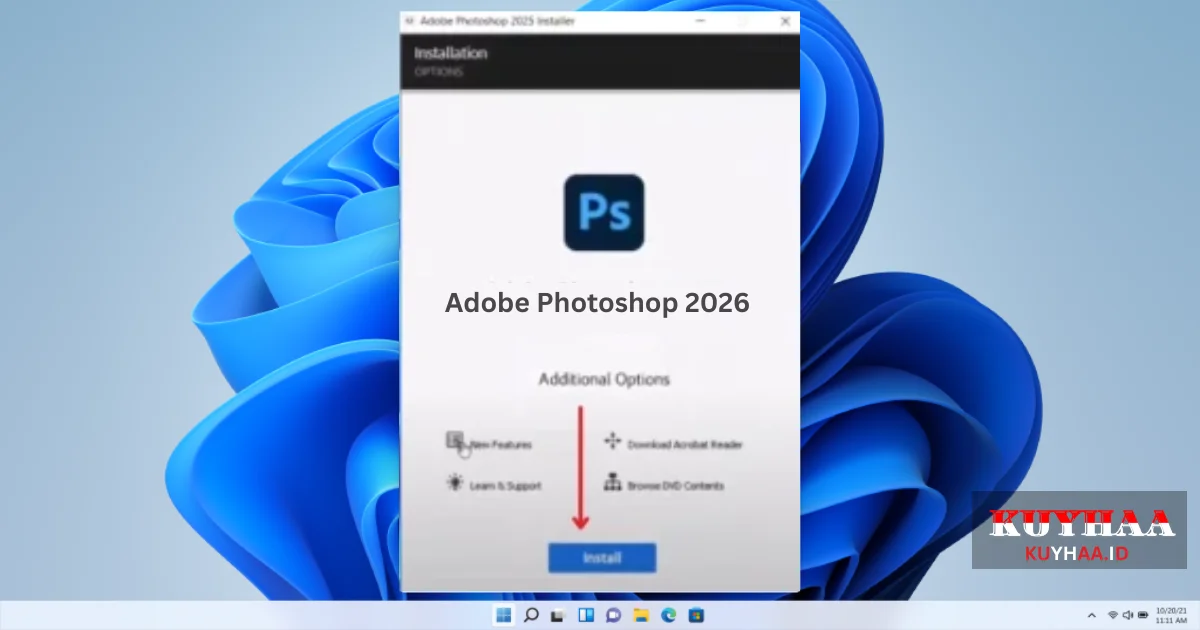Open the Windows Start menu
This screenshot has width=1200, height=630.
(x=504, y=616)
